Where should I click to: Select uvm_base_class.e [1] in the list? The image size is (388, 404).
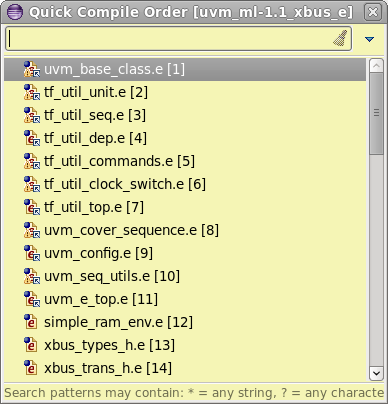(x=185, y=69)
